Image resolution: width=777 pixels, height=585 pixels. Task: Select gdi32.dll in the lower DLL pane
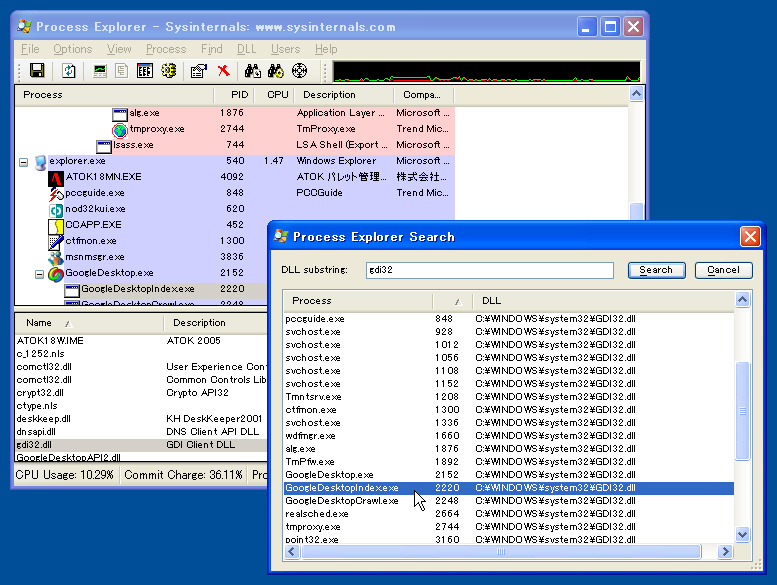[x=141, y=445]
